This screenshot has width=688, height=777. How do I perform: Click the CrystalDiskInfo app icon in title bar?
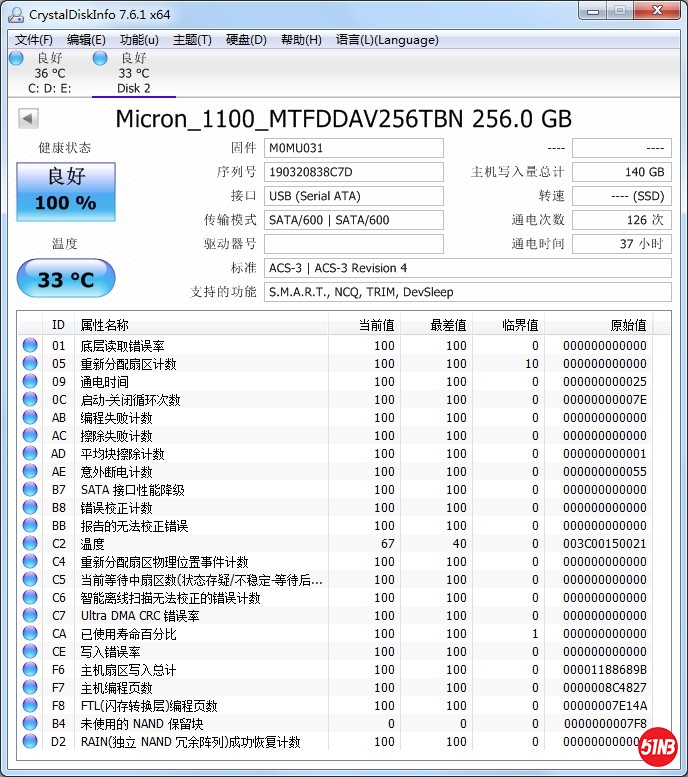click(x=14, y=14)
